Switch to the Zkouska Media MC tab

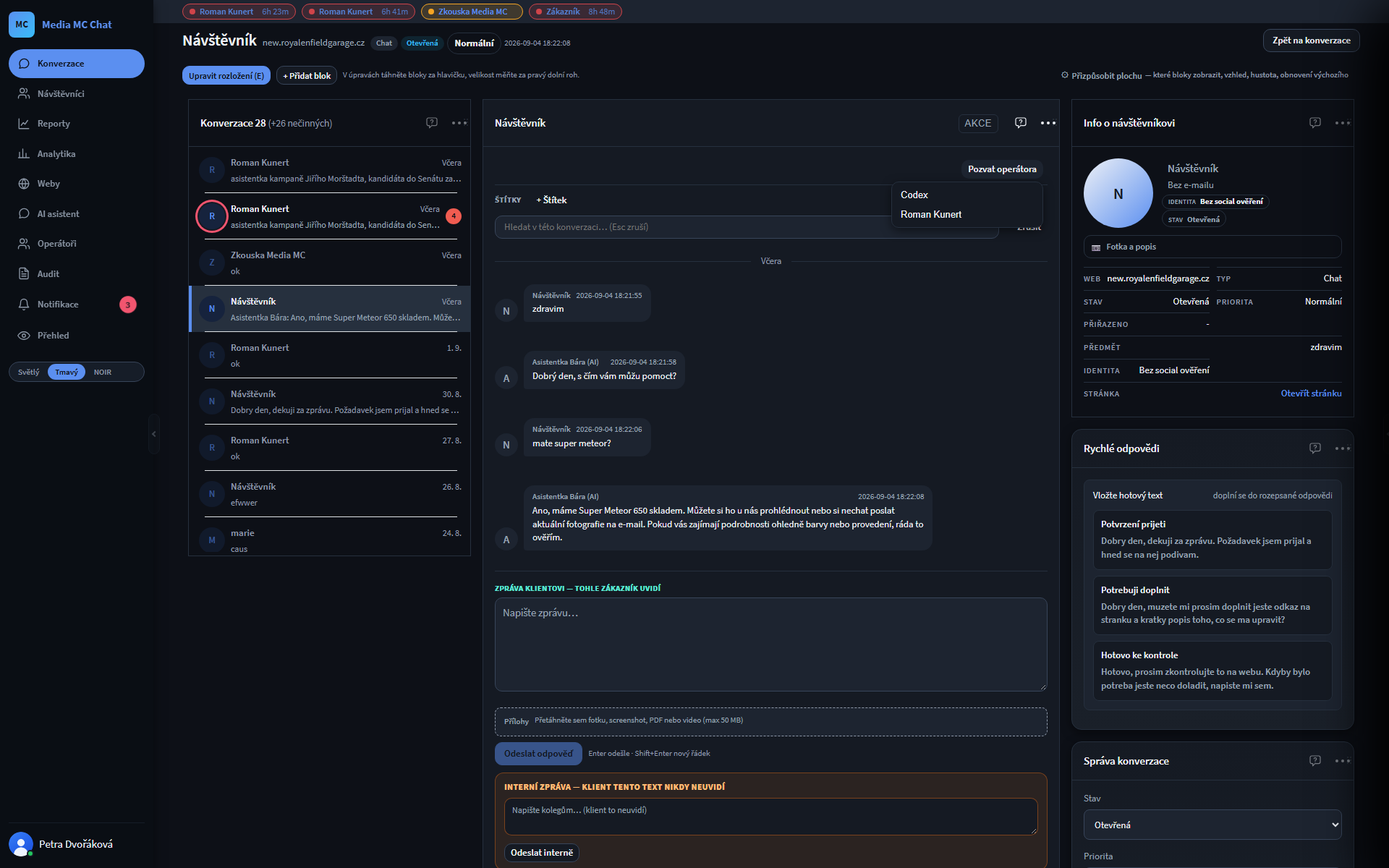(472, 12)
